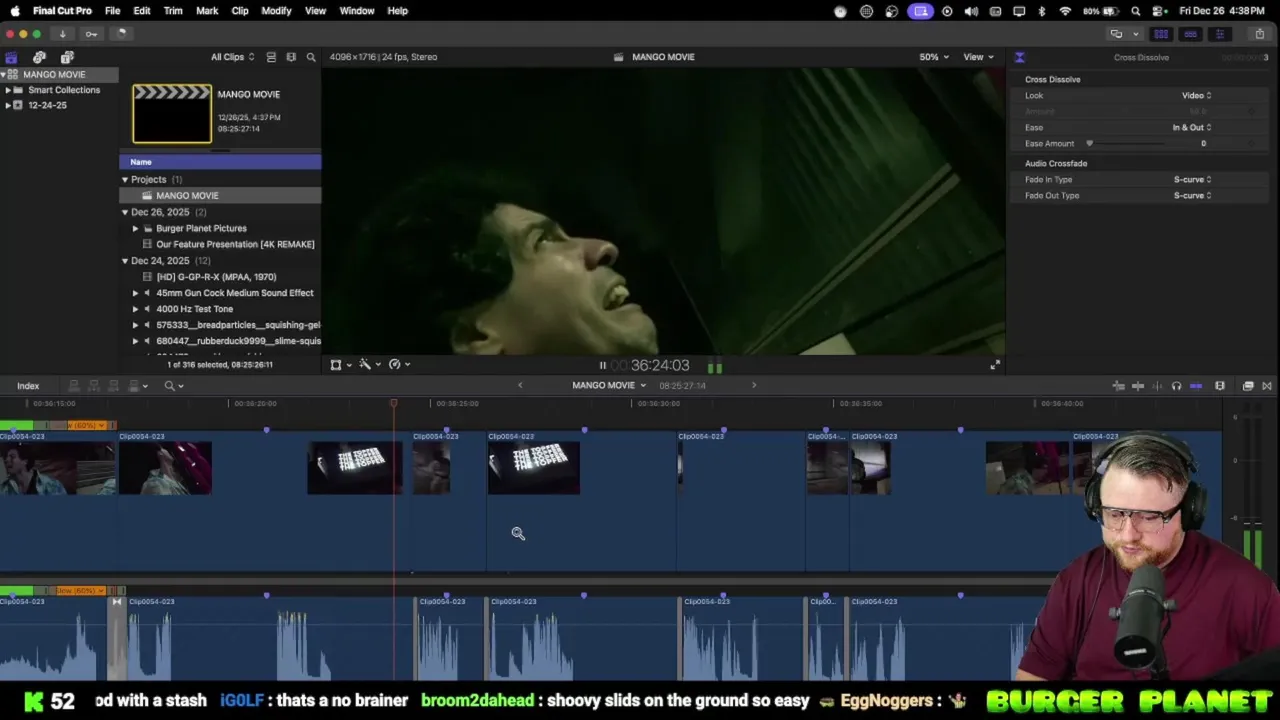This screenshot has height=720, width=1280.
Task: Expand Smart Collections folder
Action: 8,90
